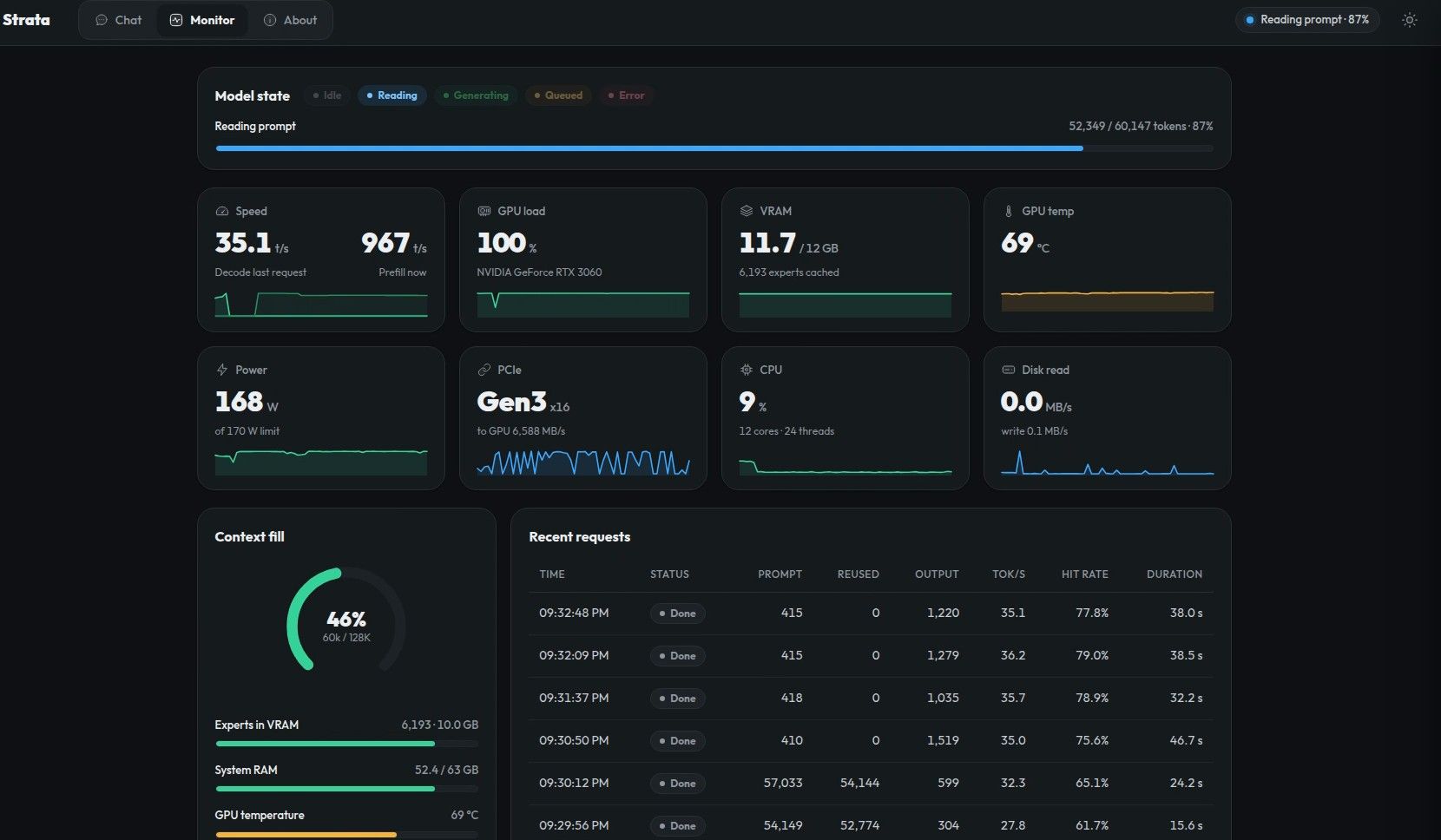Select the Generating model state chip
The width and height of the screenshot is (1441, 840).
pos(476,95)
